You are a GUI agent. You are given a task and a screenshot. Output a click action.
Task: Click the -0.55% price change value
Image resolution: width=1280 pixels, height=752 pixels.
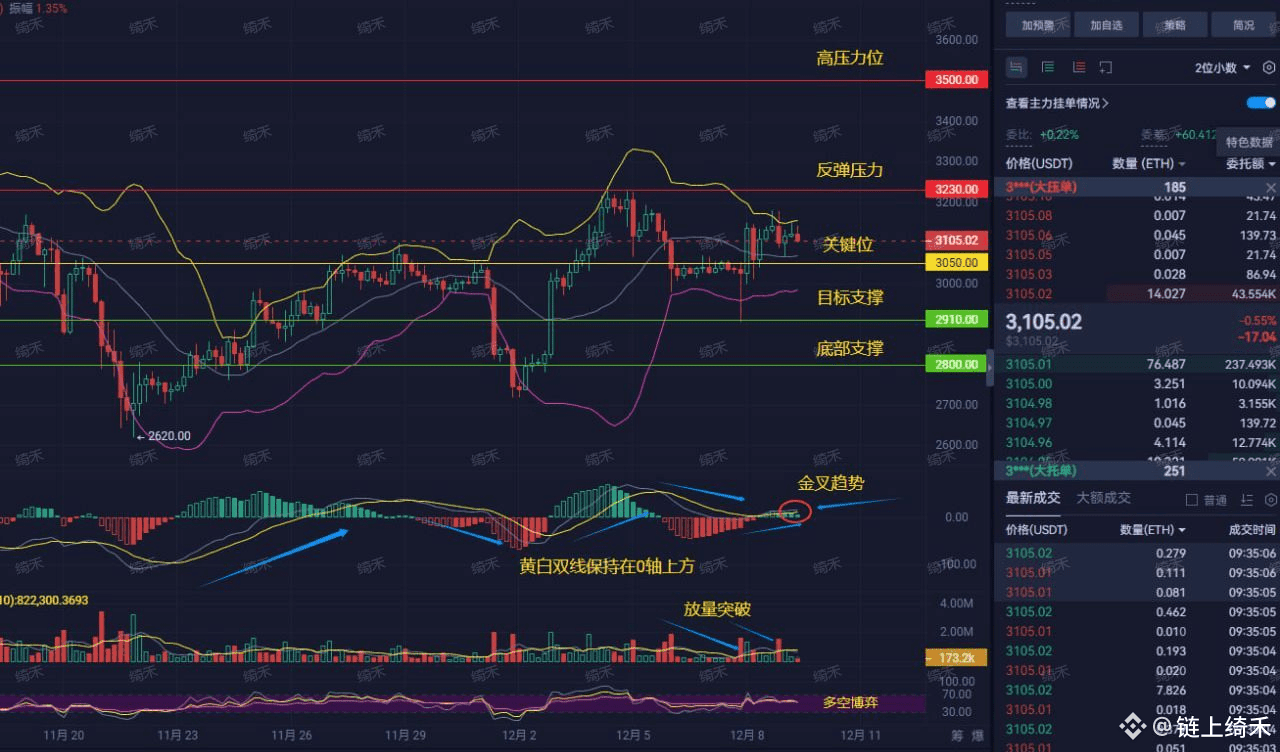1258,321
